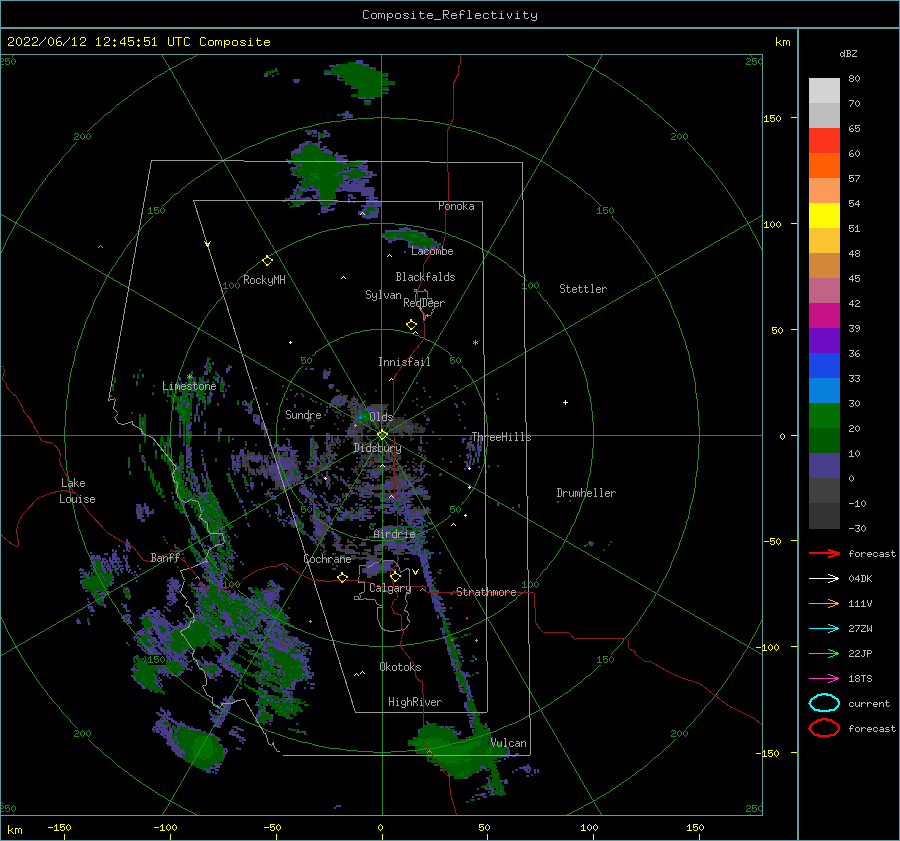Screen dimensions: 900x841
Task: Click the yellow diamond marker above Calgary label
Action: (x=395, y=576)
